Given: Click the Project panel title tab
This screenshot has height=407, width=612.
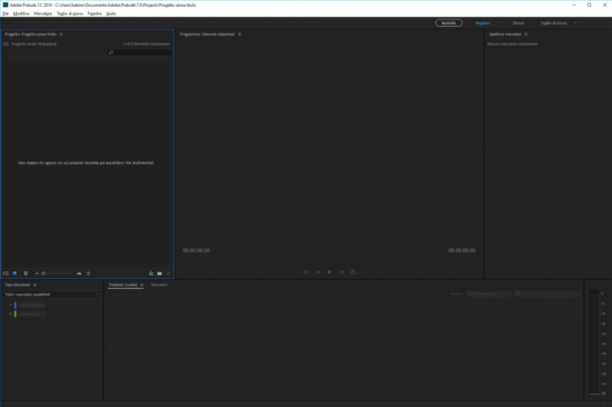Looking at the screenshot, I should (30, 34).
